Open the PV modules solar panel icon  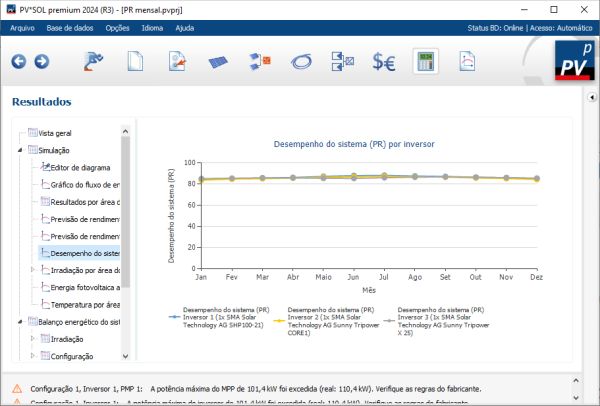pyautogui.click(x=217, y=62)
